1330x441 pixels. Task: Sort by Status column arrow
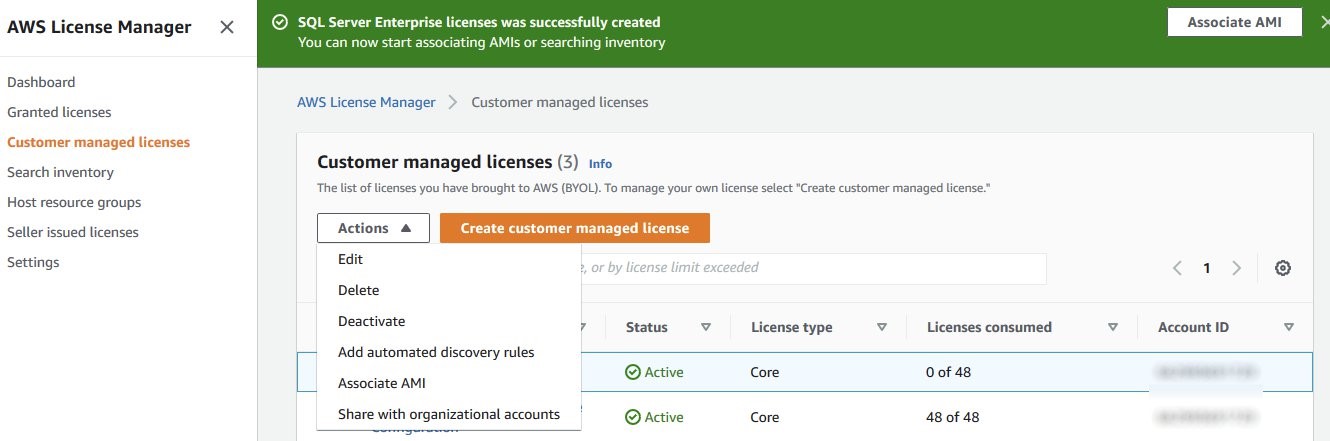(x=706, y=327)
